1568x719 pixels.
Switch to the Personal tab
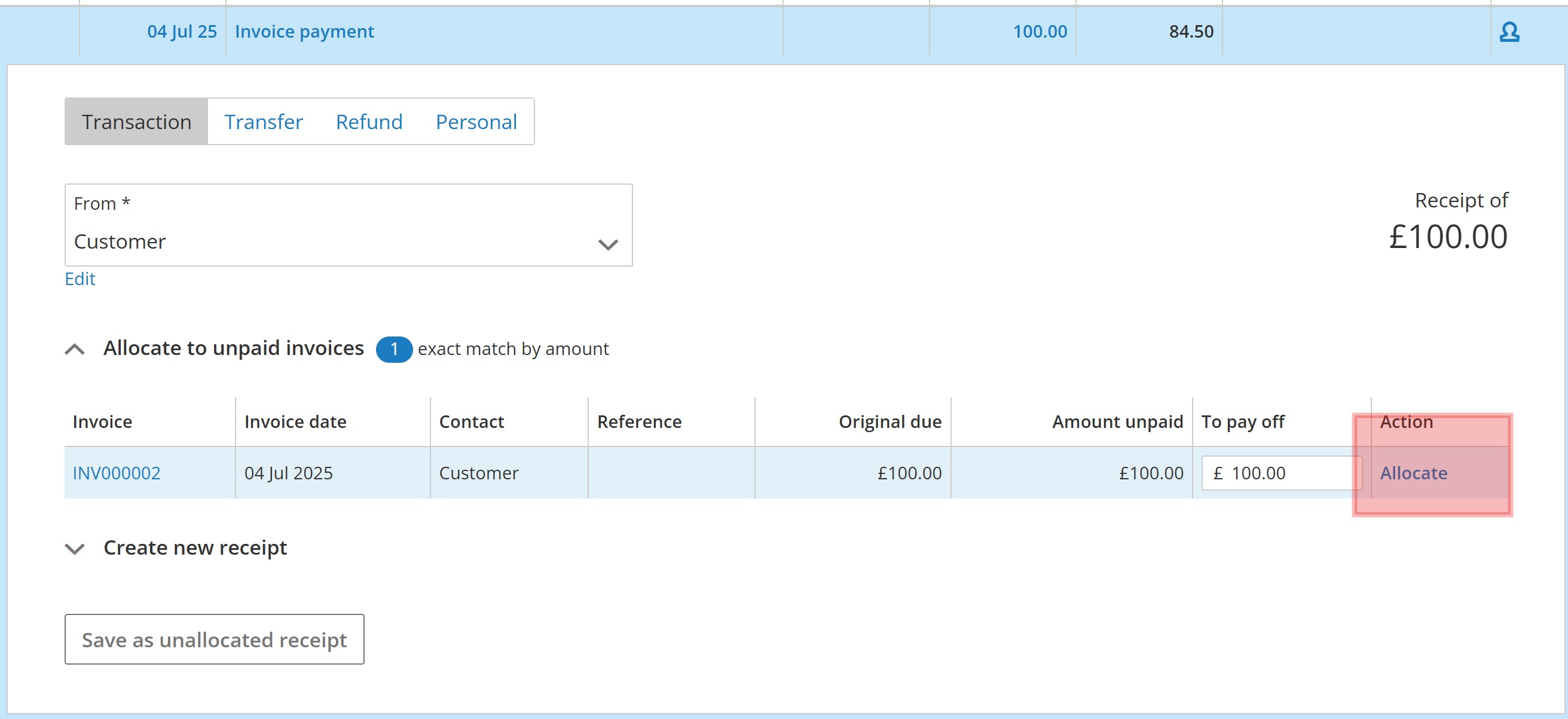tap(476, 122)
